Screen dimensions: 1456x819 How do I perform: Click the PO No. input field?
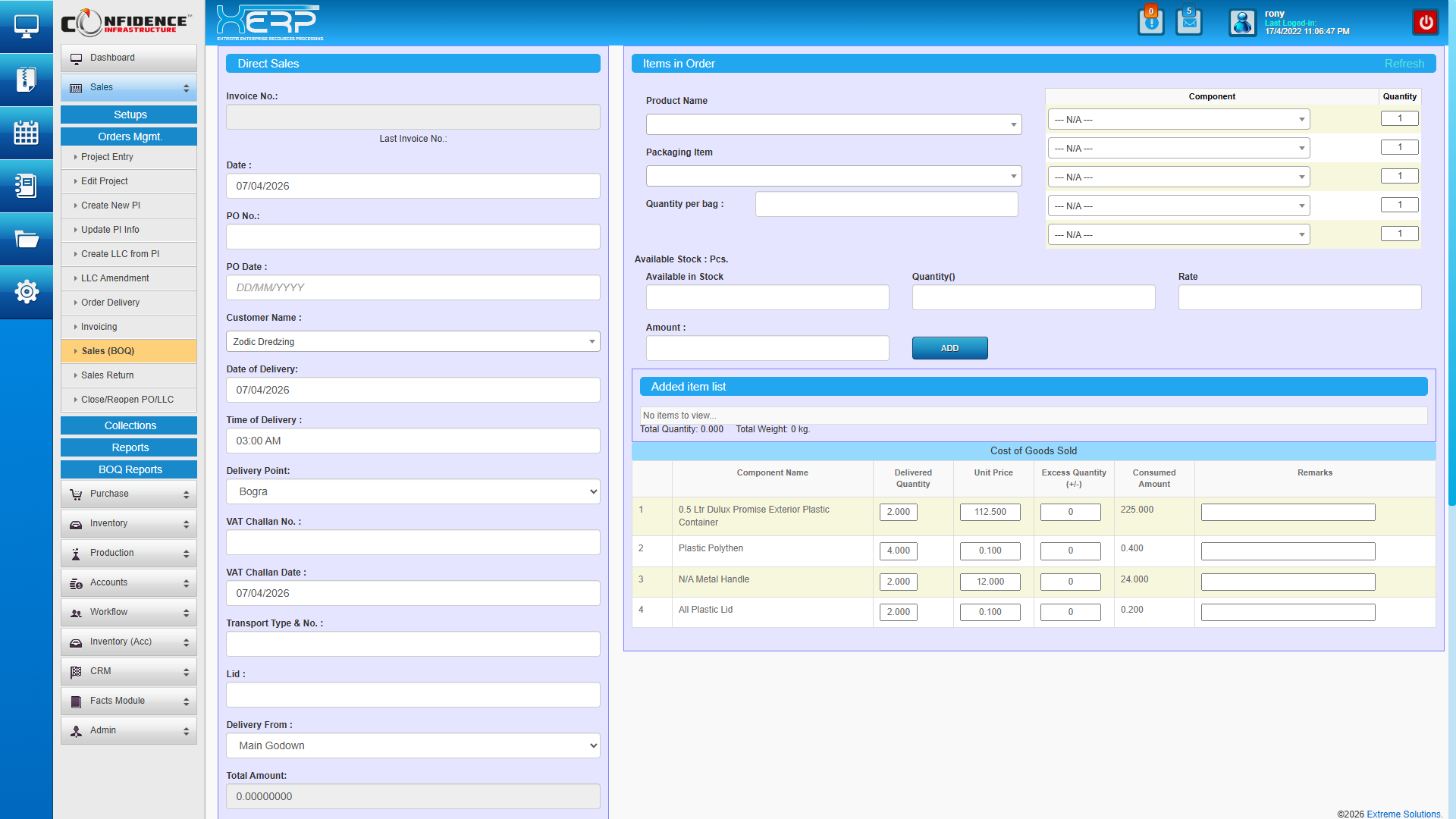(x=413, y=237)
